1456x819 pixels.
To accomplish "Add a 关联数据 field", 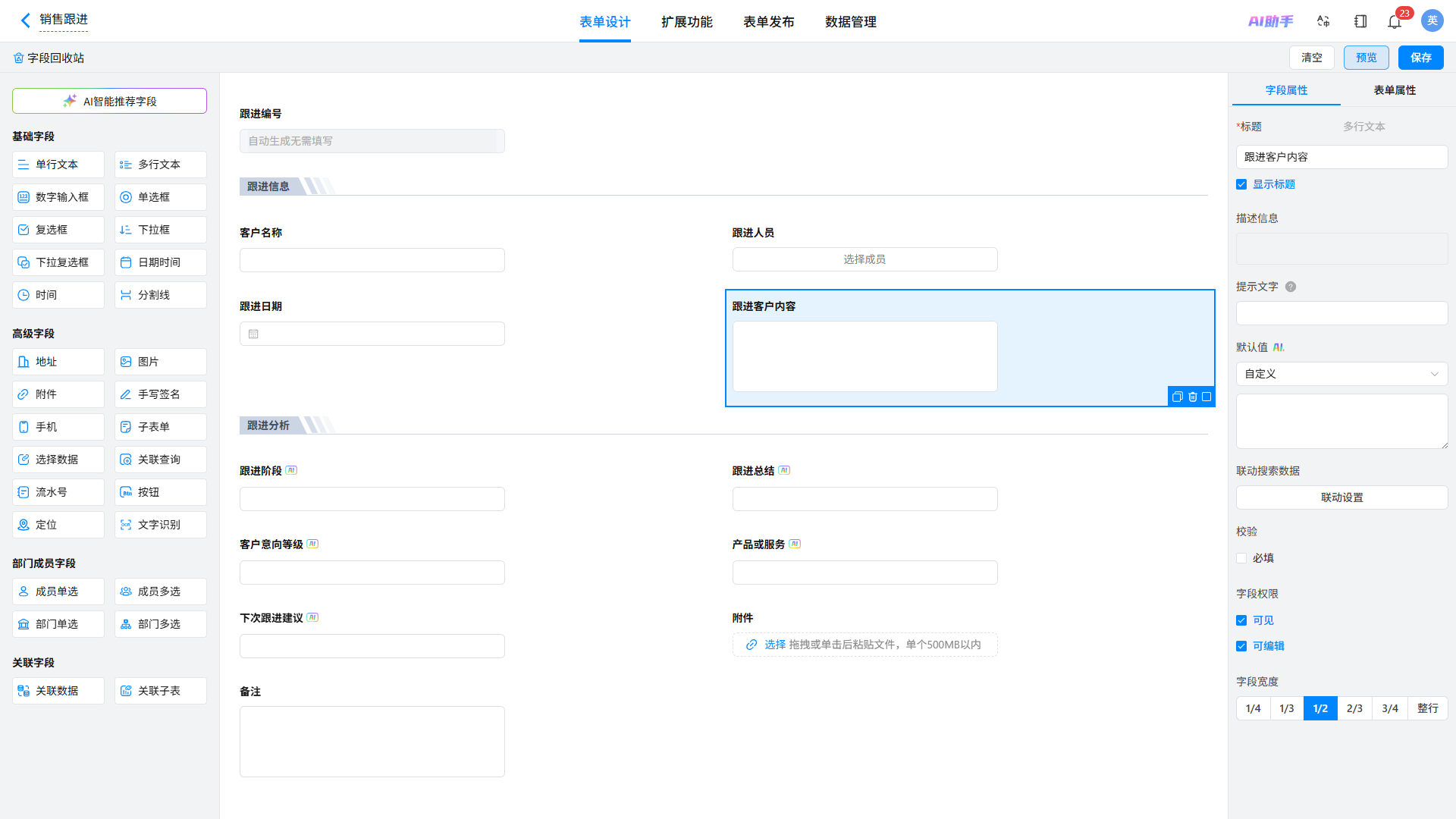I will pyautogui.click(x=58, y=691).
